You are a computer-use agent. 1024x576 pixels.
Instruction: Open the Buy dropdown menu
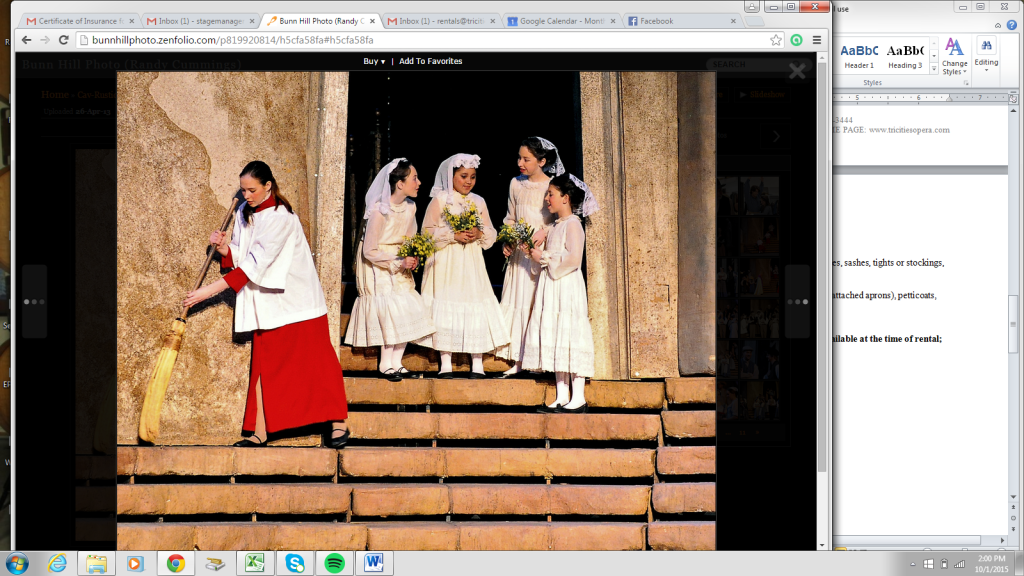click(374, 61)
